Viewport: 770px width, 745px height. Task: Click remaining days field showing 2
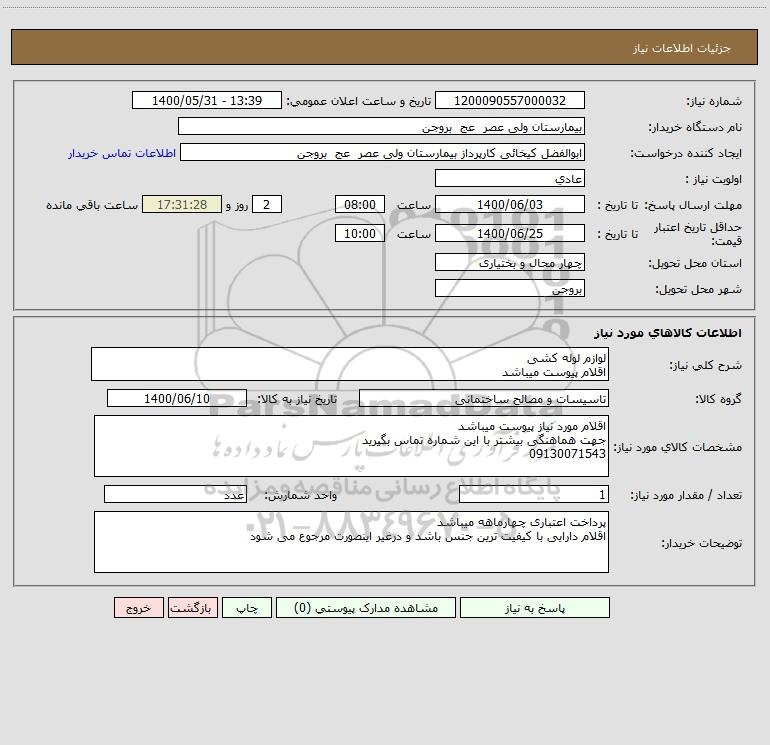coord(267,204)
